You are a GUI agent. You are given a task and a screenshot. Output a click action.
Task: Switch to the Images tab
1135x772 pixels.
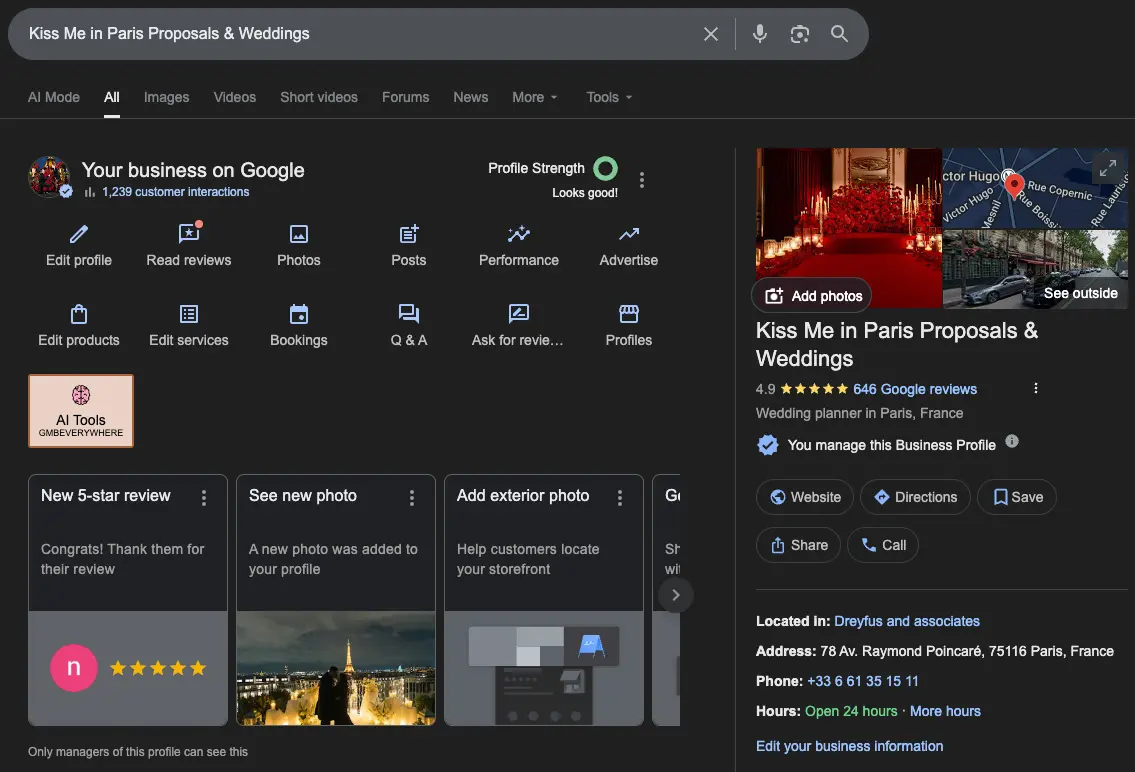[166, 97]
